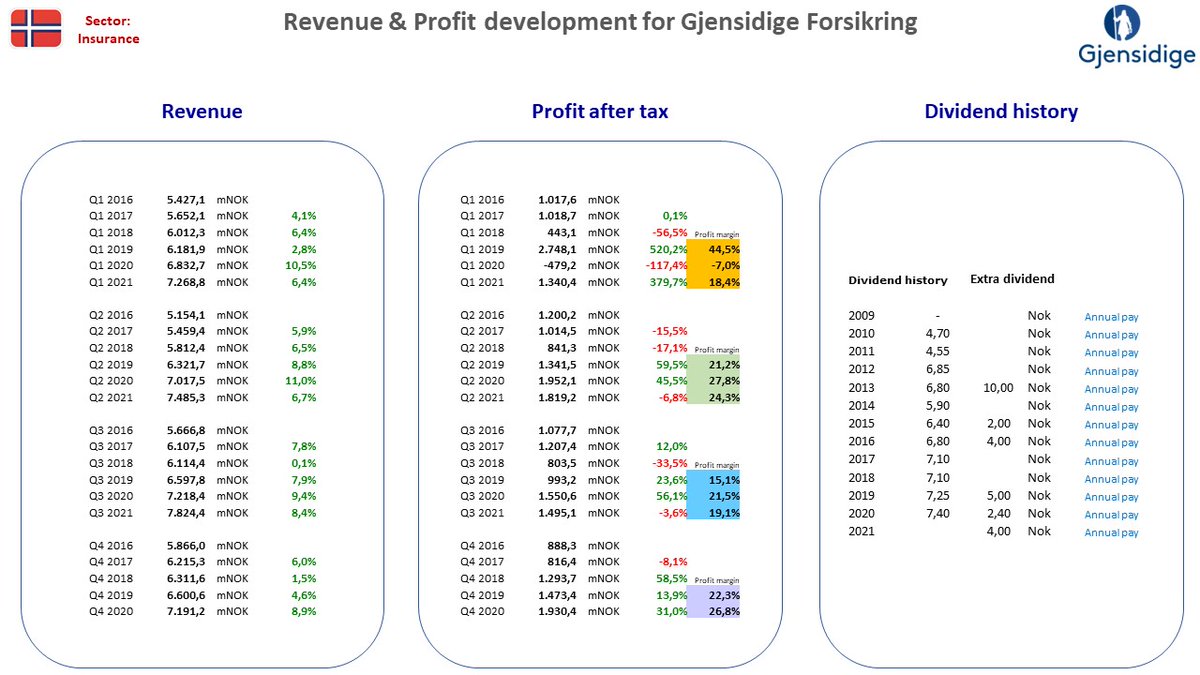1200x675 pixels.
Task: Select the orange -7,0% profit margin cell
Action: 714,265
